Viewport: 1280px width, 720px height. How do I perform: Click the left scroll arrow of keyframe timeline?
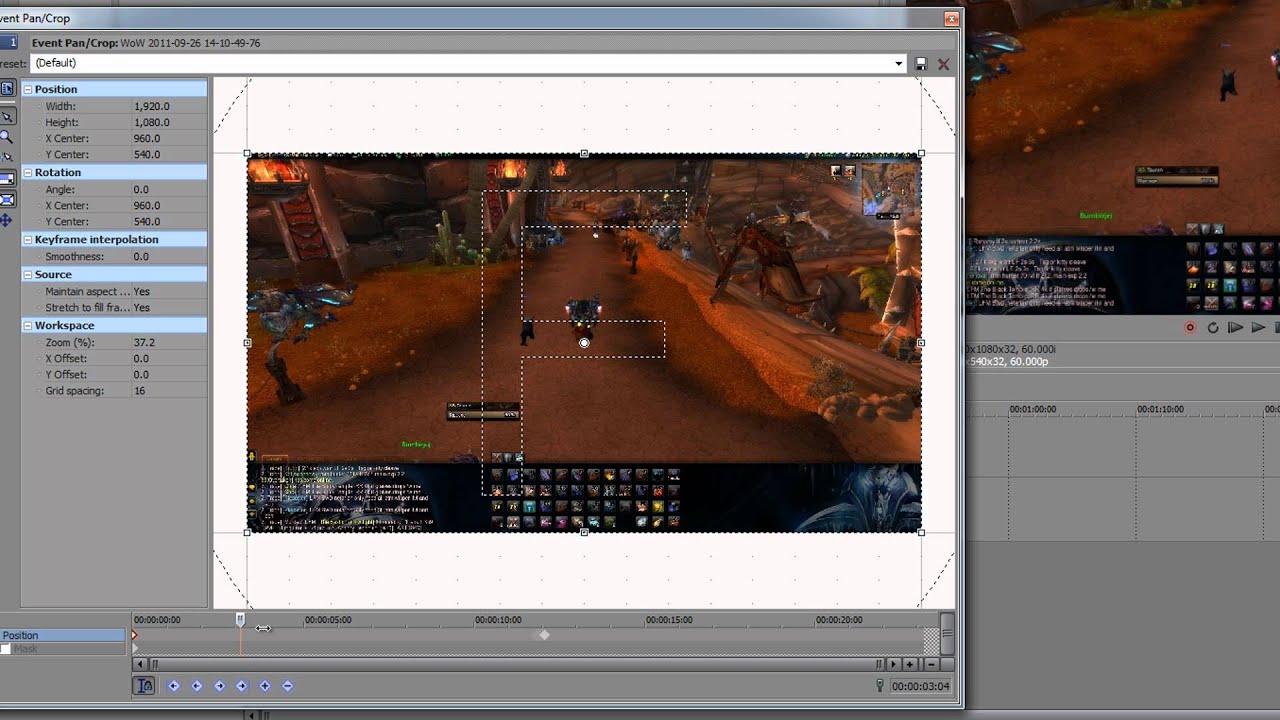141,664
